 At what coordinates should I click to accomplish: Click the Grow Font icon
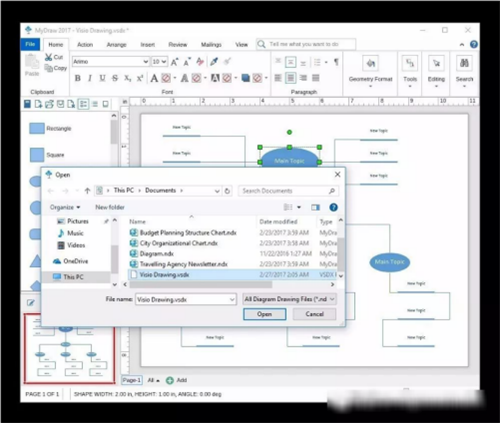coord(174,62)
